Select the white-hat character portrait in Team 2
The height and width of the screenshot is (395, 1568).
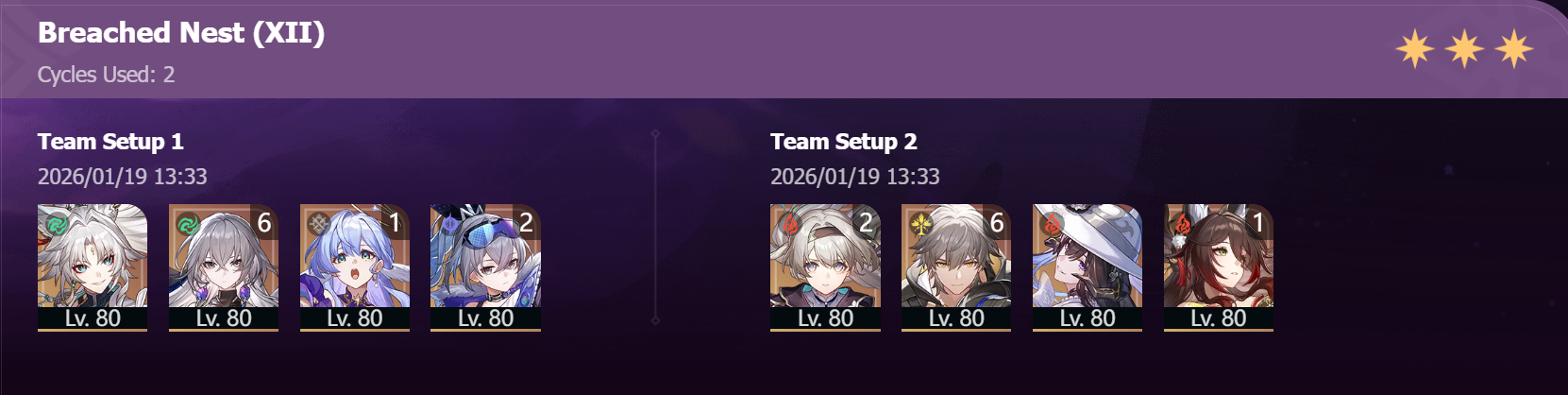1087,267
